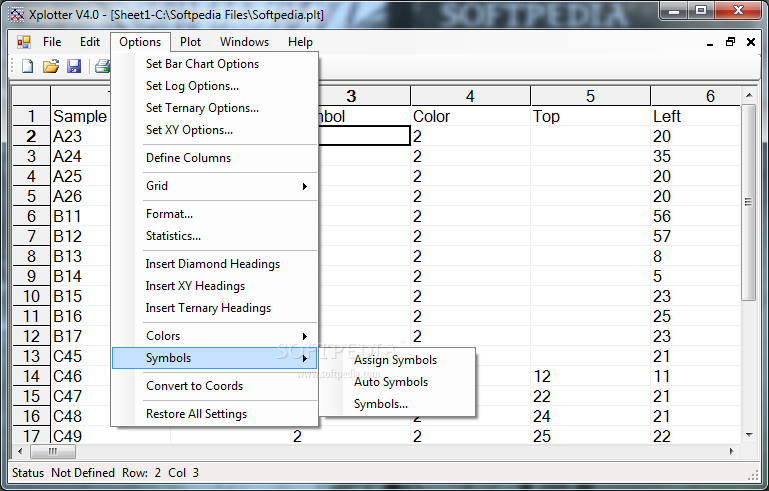Click the horizontal scrollbar right arrow
769x491 pixels.
coord(732,451)
